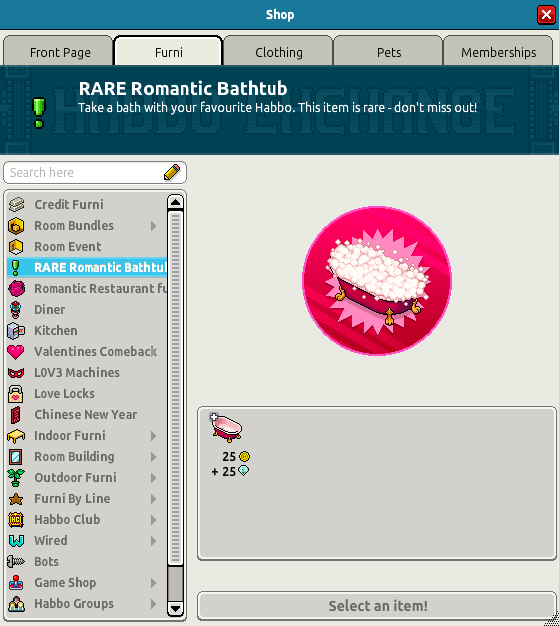Switch to the Front Page tab
Viewport: 559px width, 626px height.
pyautogui.click(x=58, y=51)
